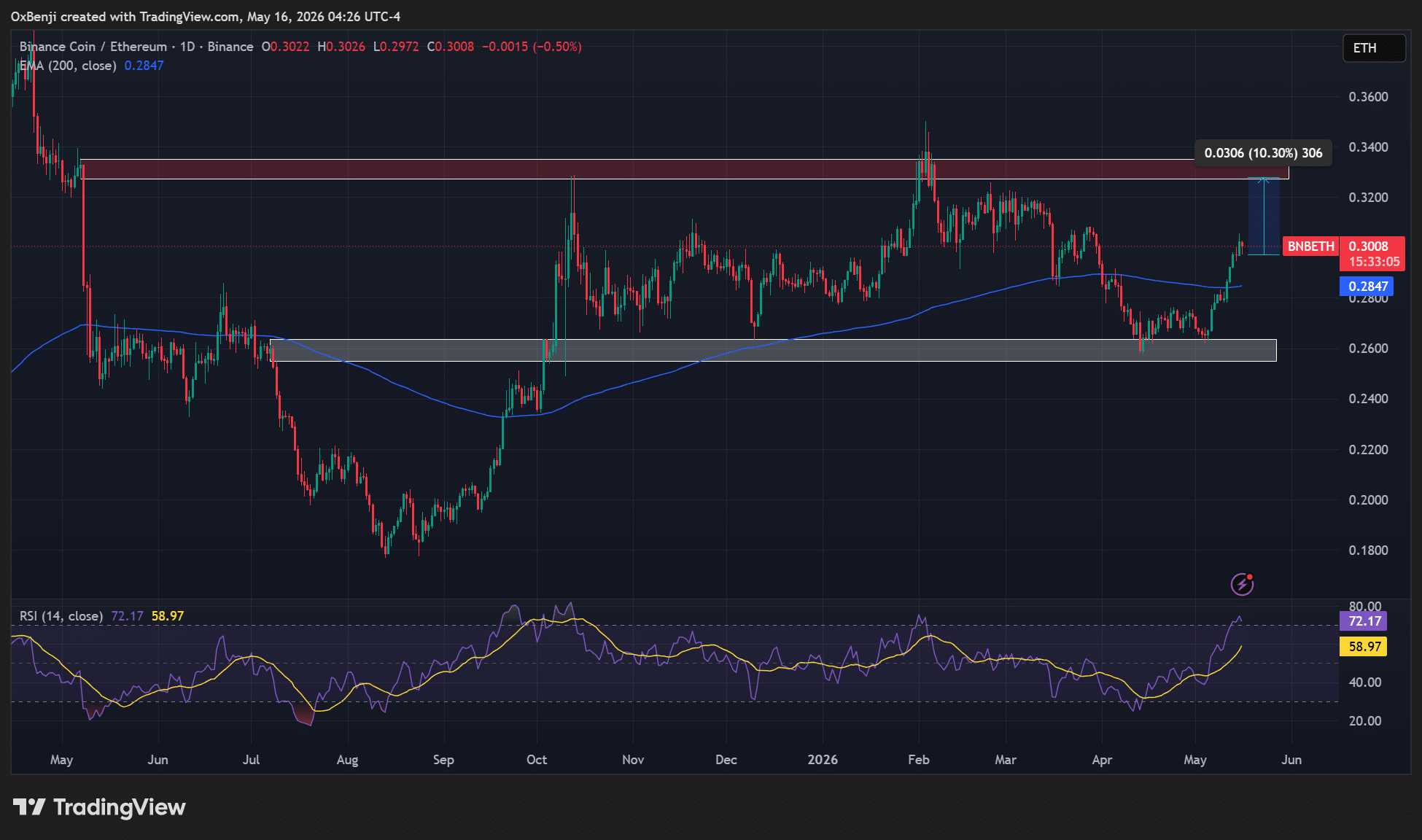Click the blue 0.2847 EMA axis label
The height and width of the screenshot is (840, 1422).
[1367, 287]
